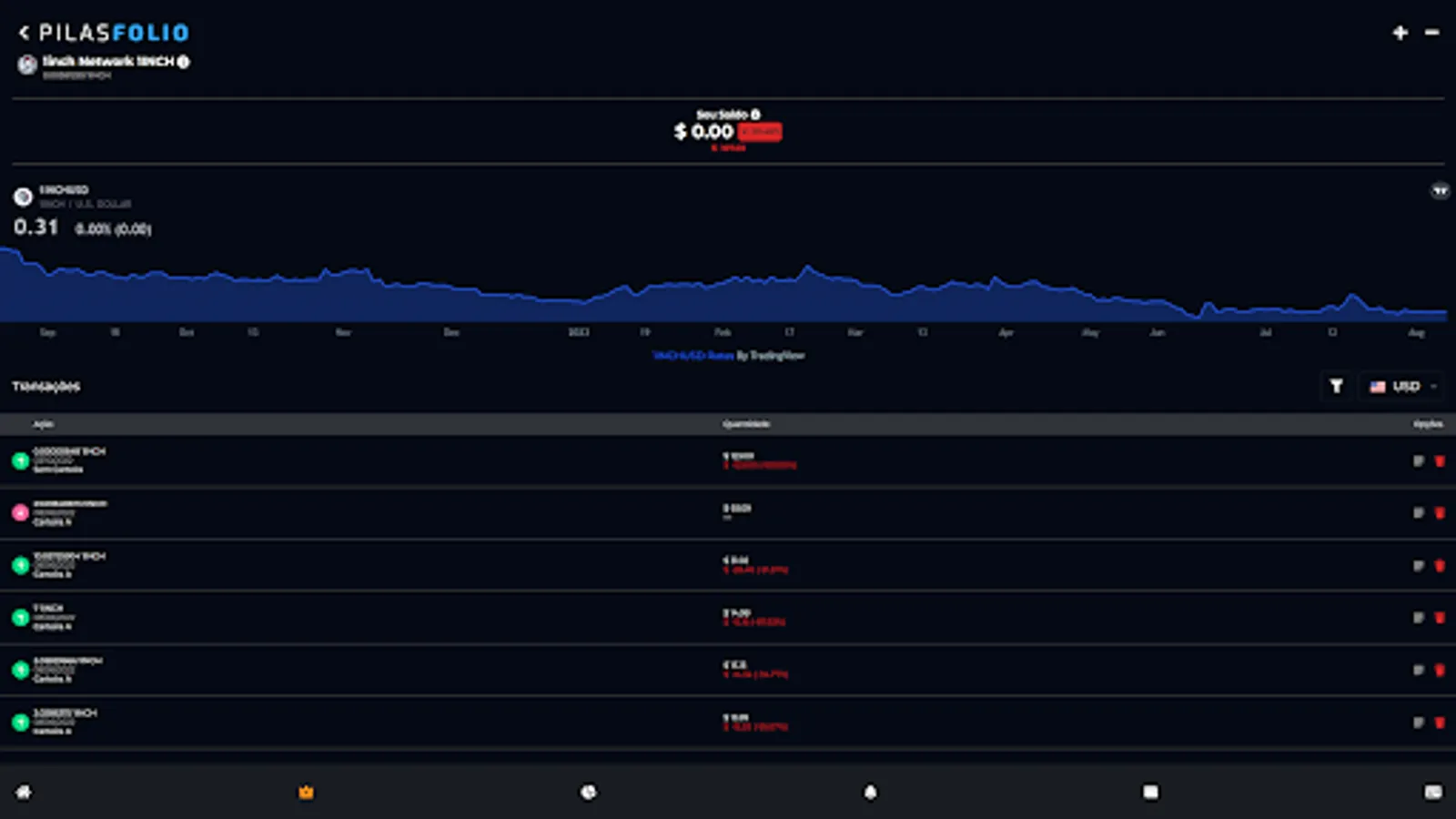Delete the fifth transaction in the list
This screenshot has height=819, width=1456.
(1440, 671)
